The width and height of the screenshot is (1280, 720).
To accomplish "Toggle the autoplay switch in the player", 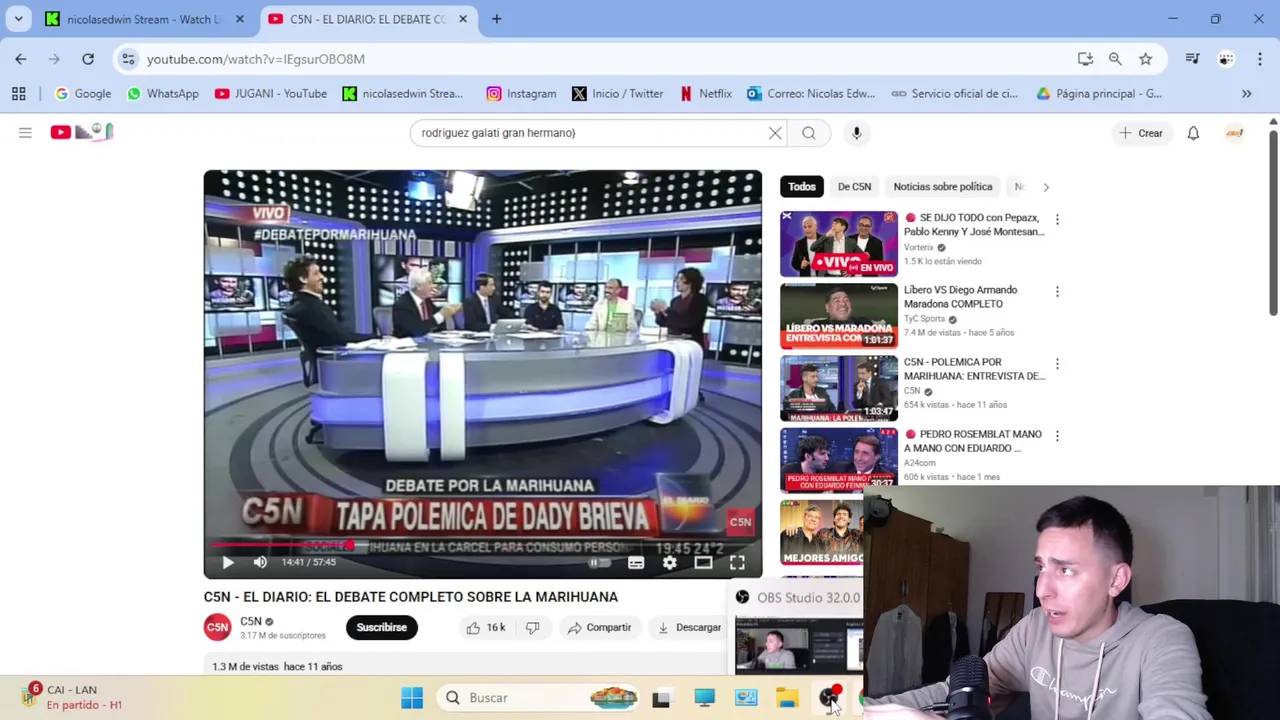I will pos(599,562).
